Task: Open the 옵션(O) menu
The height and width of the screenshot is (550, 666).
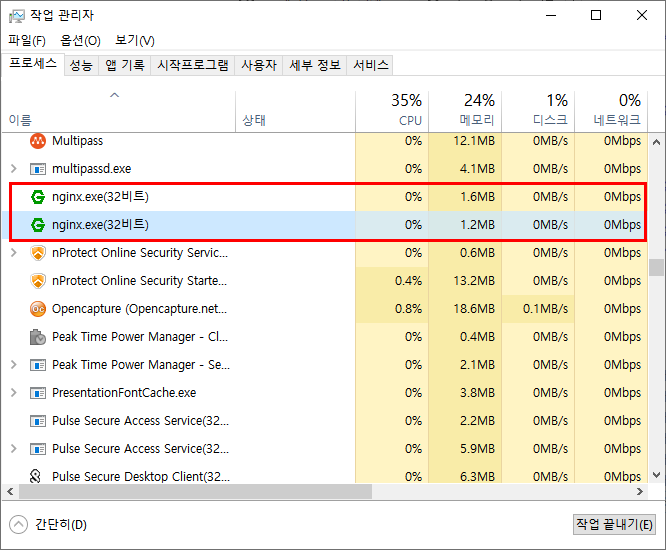Action: click(80, 41)
